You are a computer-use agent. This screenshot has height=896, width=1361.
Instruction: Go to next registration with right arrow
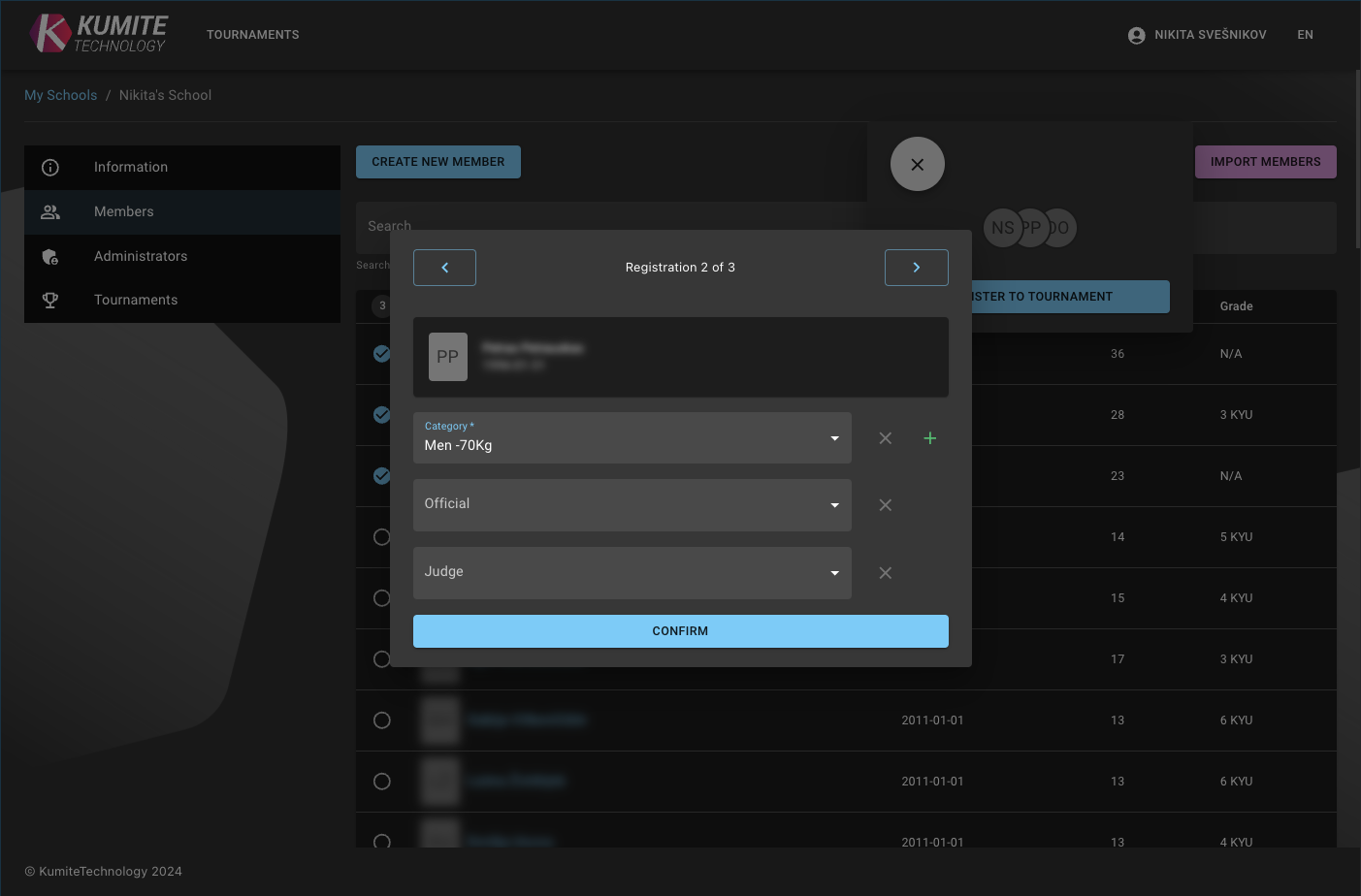916,268
